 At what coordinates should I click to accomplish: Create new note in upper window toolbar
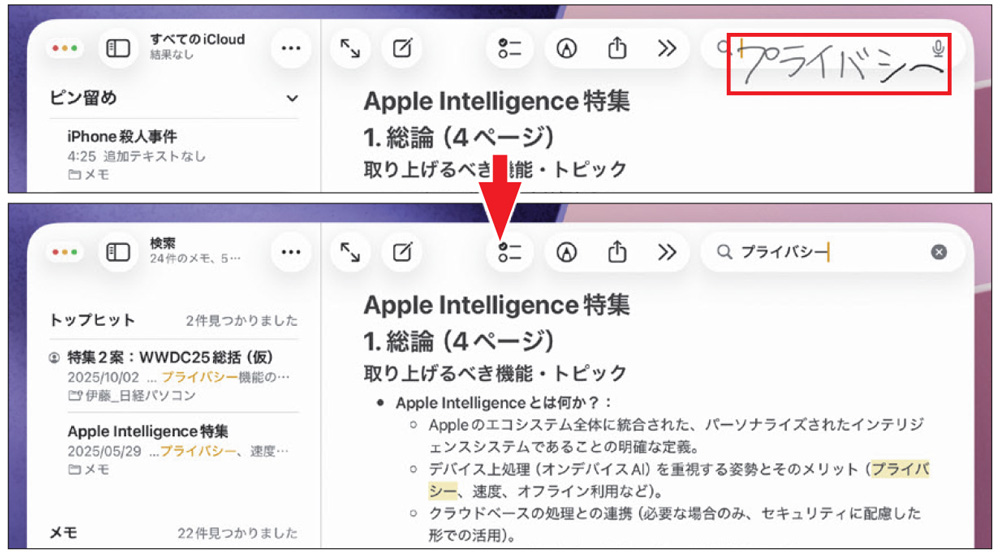[402, 48]
